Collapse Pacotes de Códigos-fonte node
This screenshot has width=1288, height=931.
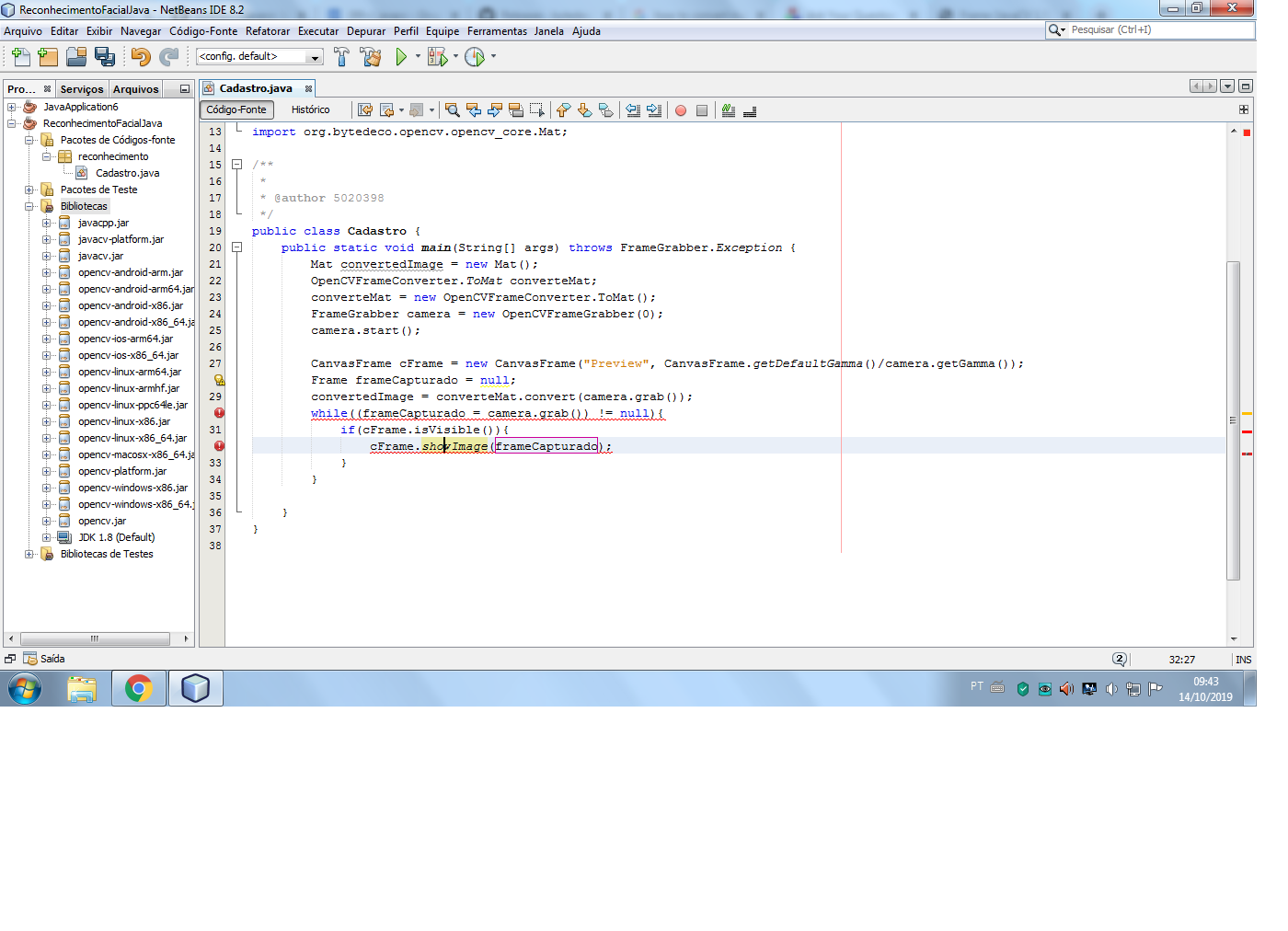click(x=29, y=140)
